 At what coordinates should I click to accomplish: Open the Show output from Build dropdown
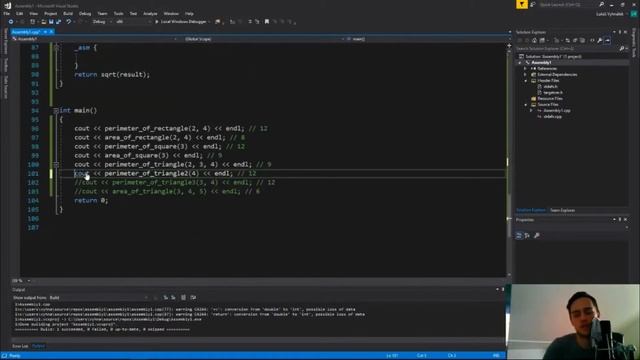pyautogui.click(x=98, y=298)
